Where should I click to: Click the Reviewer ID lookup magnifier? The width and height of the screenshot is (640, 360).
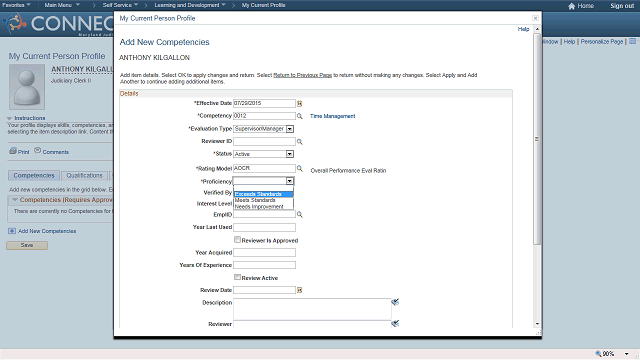(x=300, y=142)
